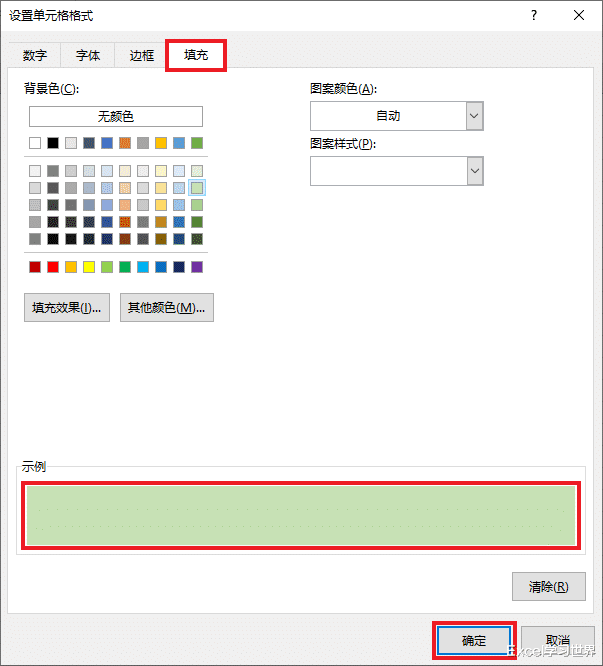Pick the light green standard color
Image resolution: width=603 pixels, height=666 pixels.
(107, 267)
